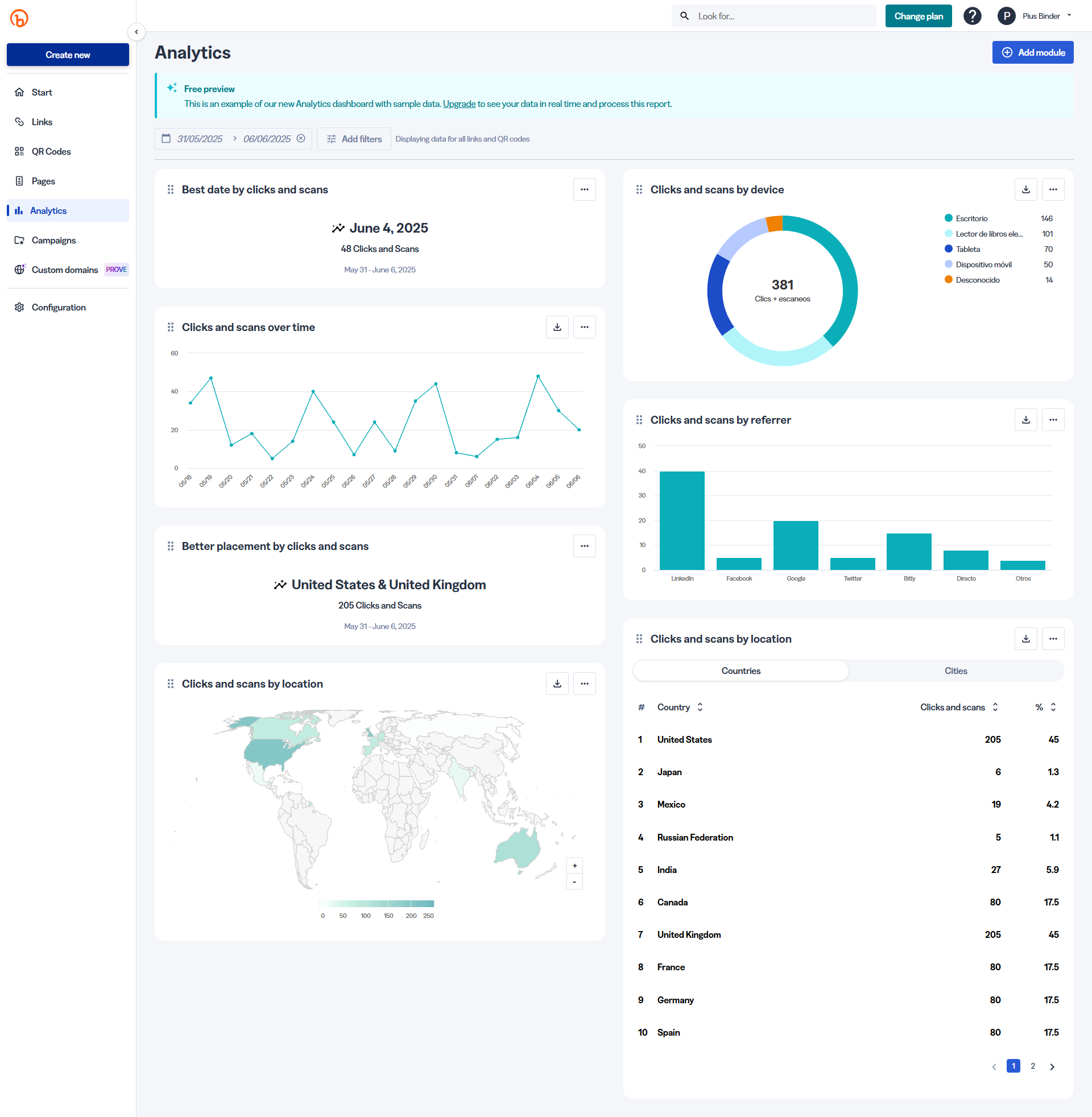Download the Clicks and scans by device chart
The width and height of the screenshot is (1092, 1117).
point(1025,189)
